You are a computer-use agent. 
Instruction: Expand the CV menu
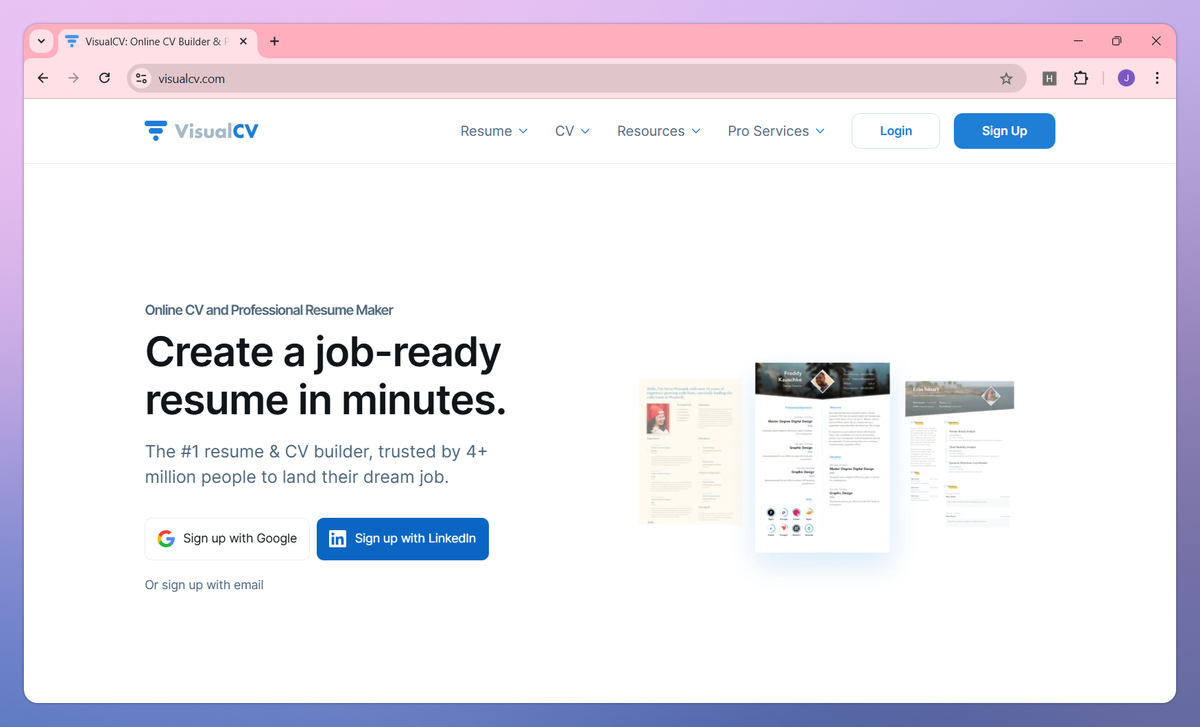pos(573,131)
